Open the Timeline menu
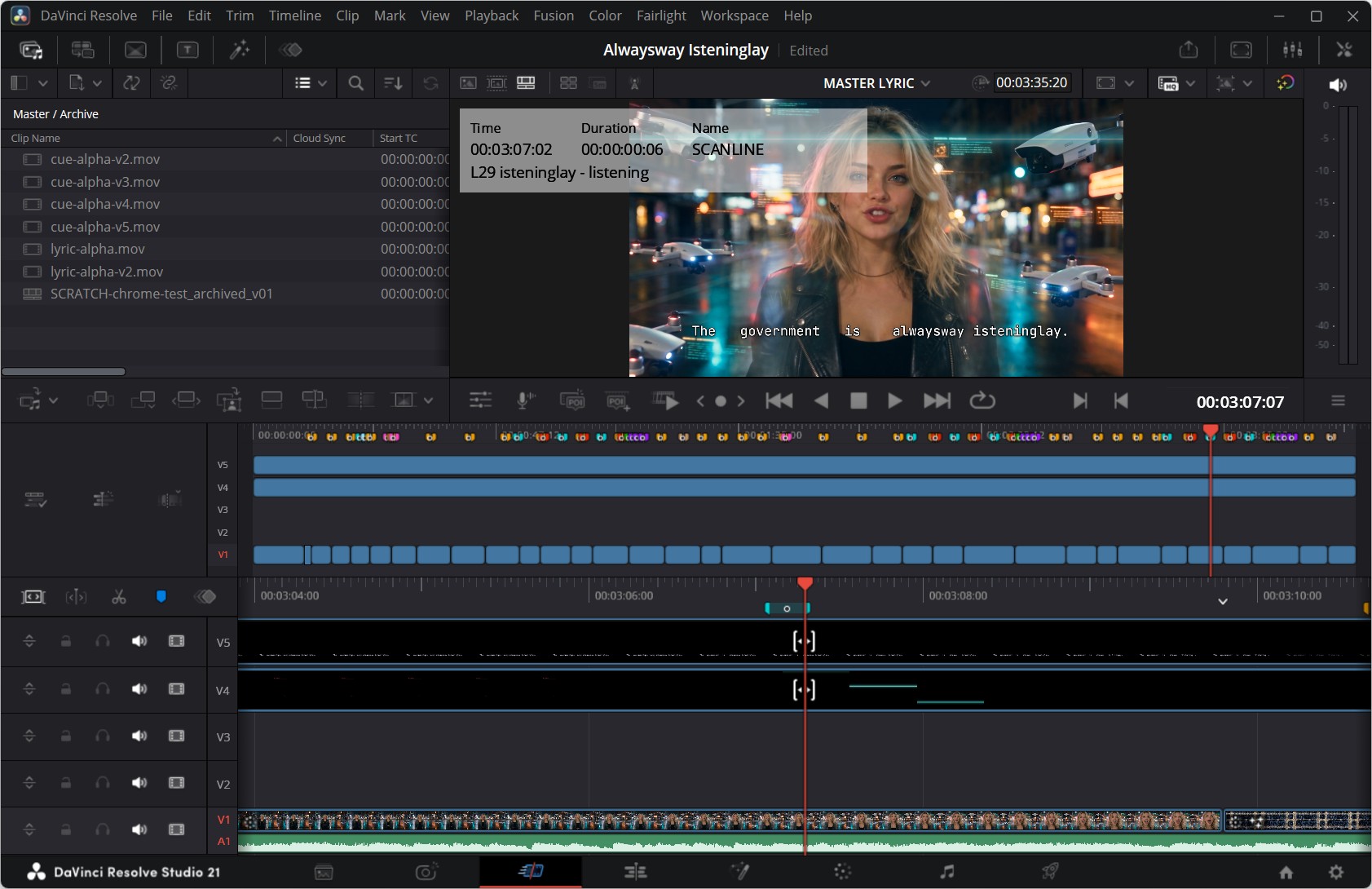Screen dimensions: 1372x889 point(295,15)
